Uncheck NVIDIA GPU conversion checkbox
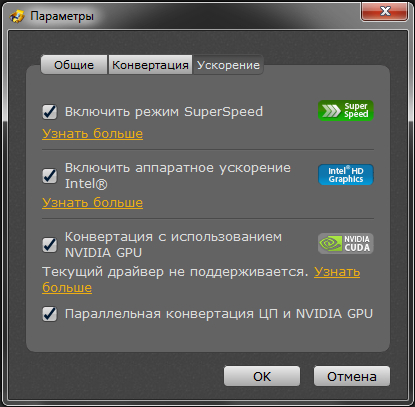The height and width of the screenshot is (407, 415). [50, 245]
